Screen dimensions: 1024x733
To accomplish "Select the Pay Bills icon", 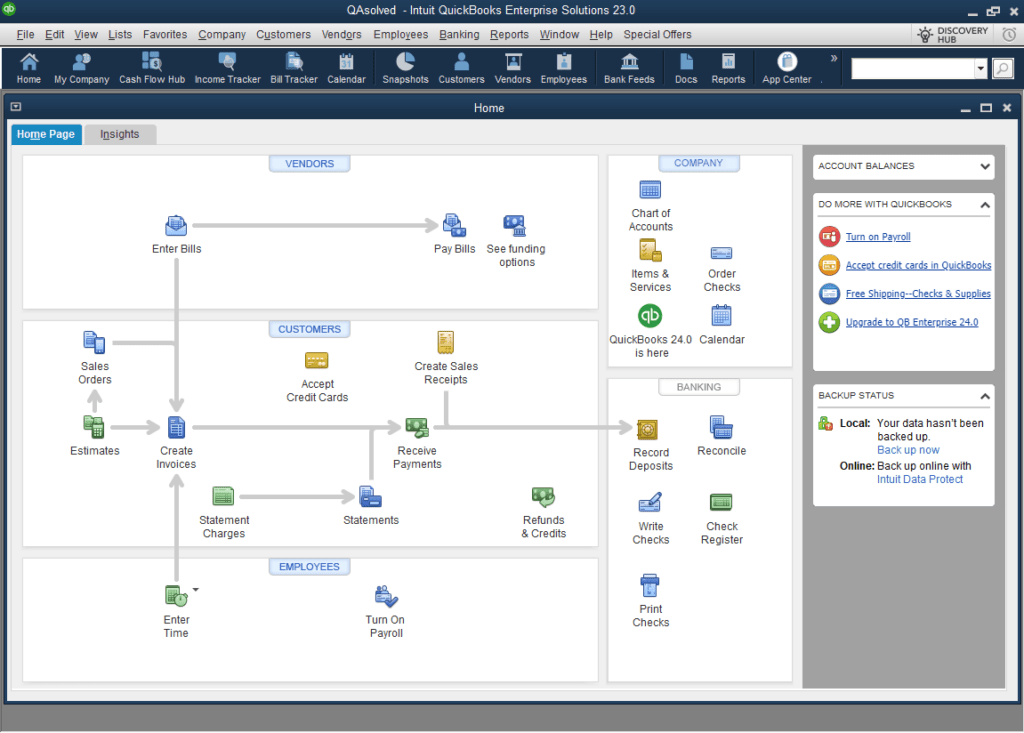I will (x=454, y=226).
